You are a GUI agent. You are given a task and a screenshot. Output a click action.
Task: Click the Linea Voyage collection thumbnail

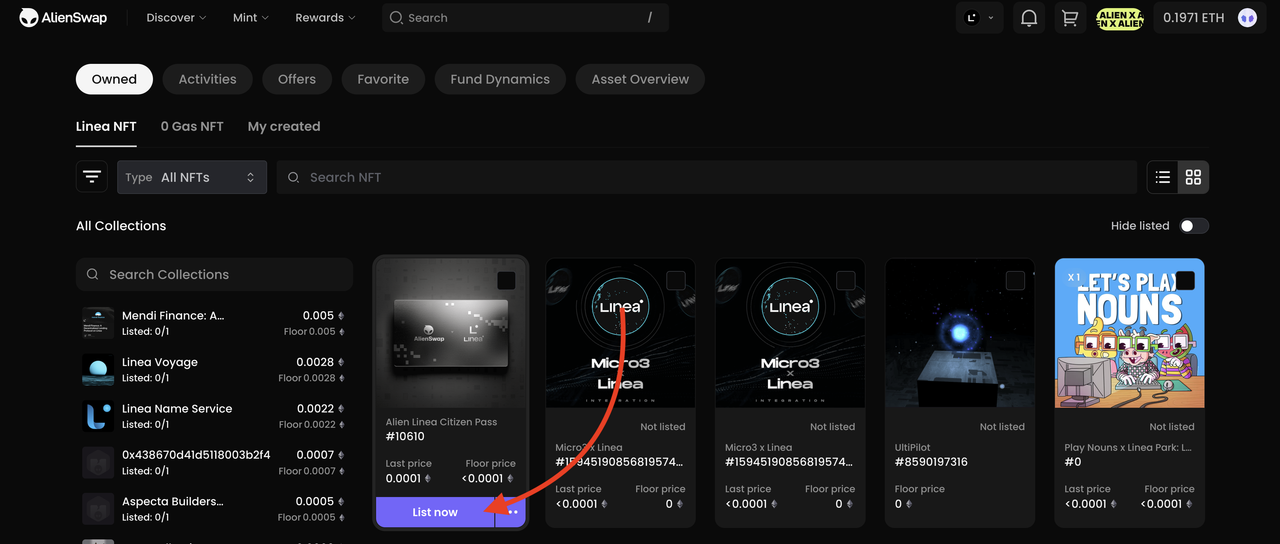click(98, 370)
